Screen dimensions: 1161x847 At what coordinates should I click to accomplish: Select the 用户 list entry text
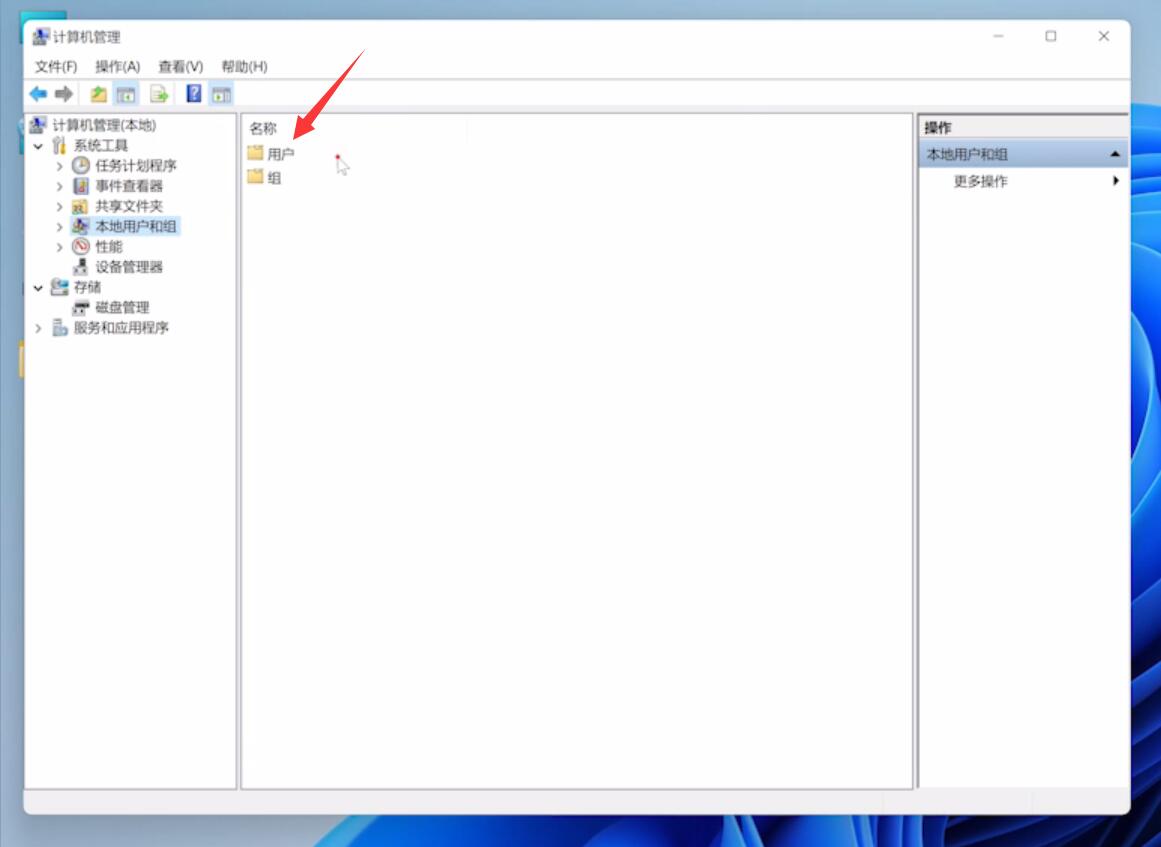point(281,154)
